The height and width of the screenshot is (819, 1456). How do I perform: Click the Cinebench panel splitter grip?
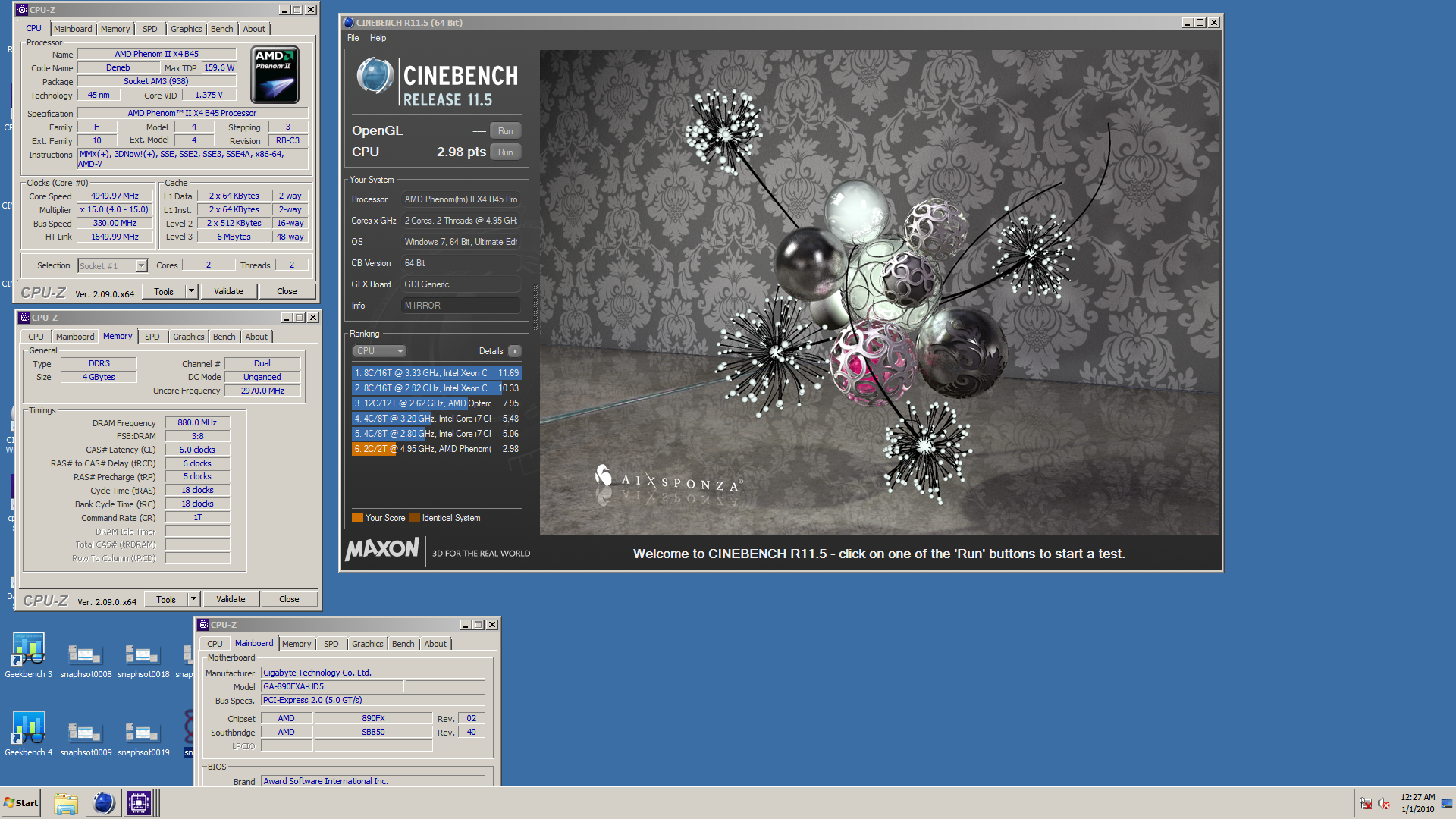535,307
